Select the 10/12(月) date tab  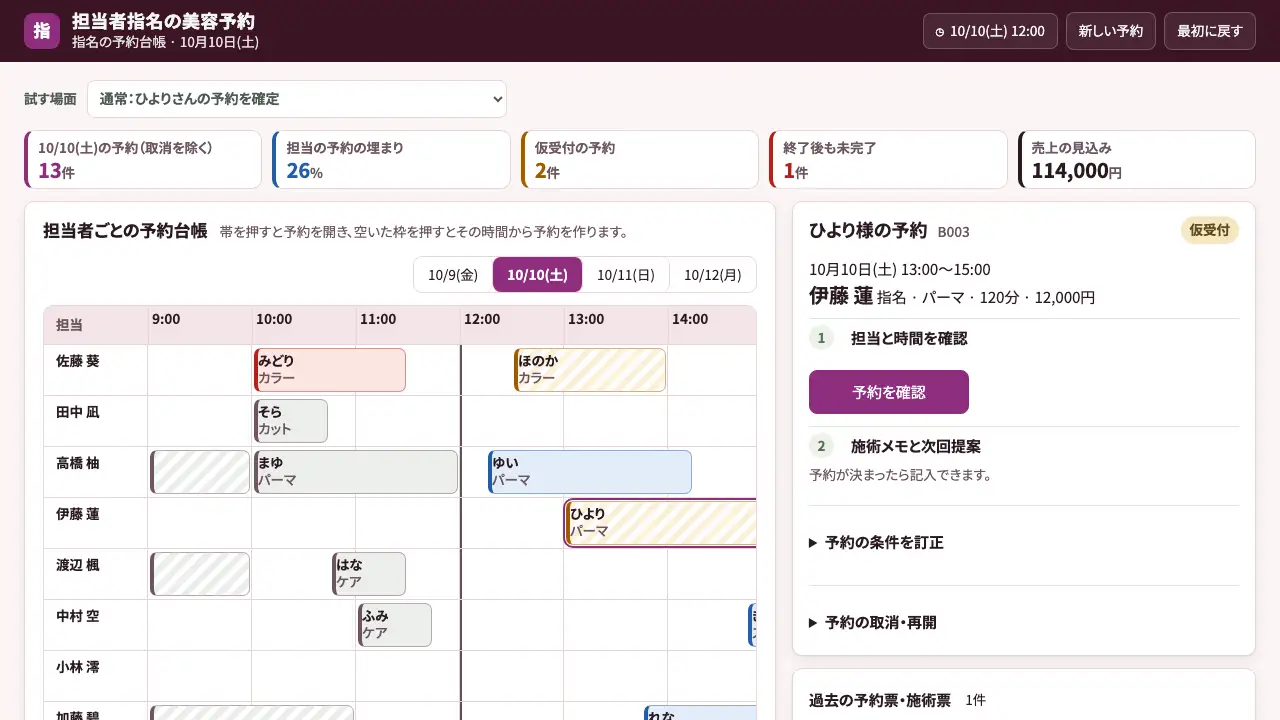pyautogui.click(x=713, y=275)
